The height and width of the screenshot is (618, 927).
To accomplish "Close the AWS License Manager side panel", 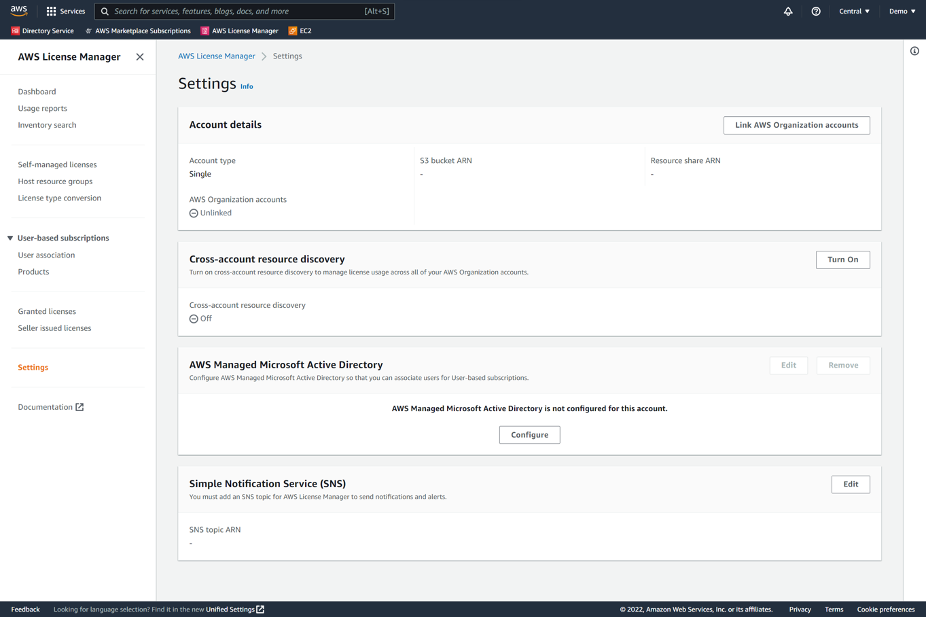I will pos(139,57).
